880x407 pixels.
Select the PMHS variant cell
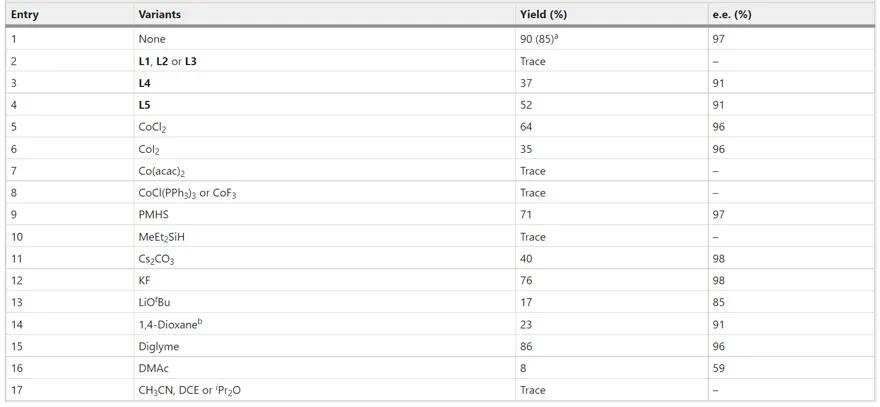pos(154,215)
